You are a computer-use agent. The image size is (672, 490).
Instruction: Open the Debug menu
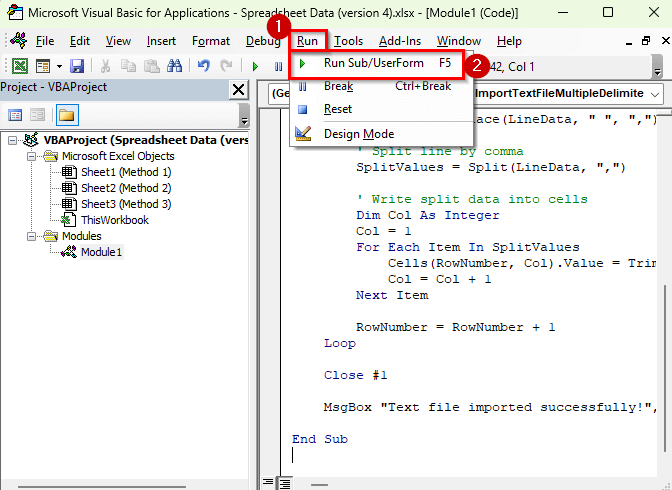coord(263,41)
